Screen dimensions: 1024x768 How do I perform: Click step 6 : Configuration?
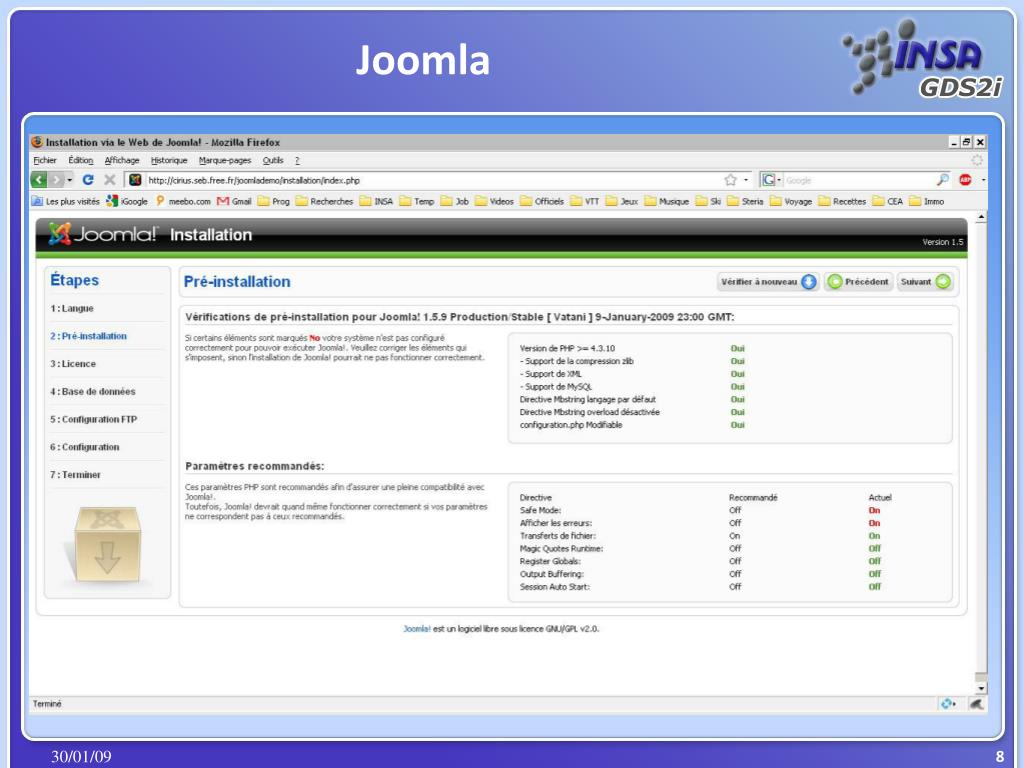tap(85, 447)
